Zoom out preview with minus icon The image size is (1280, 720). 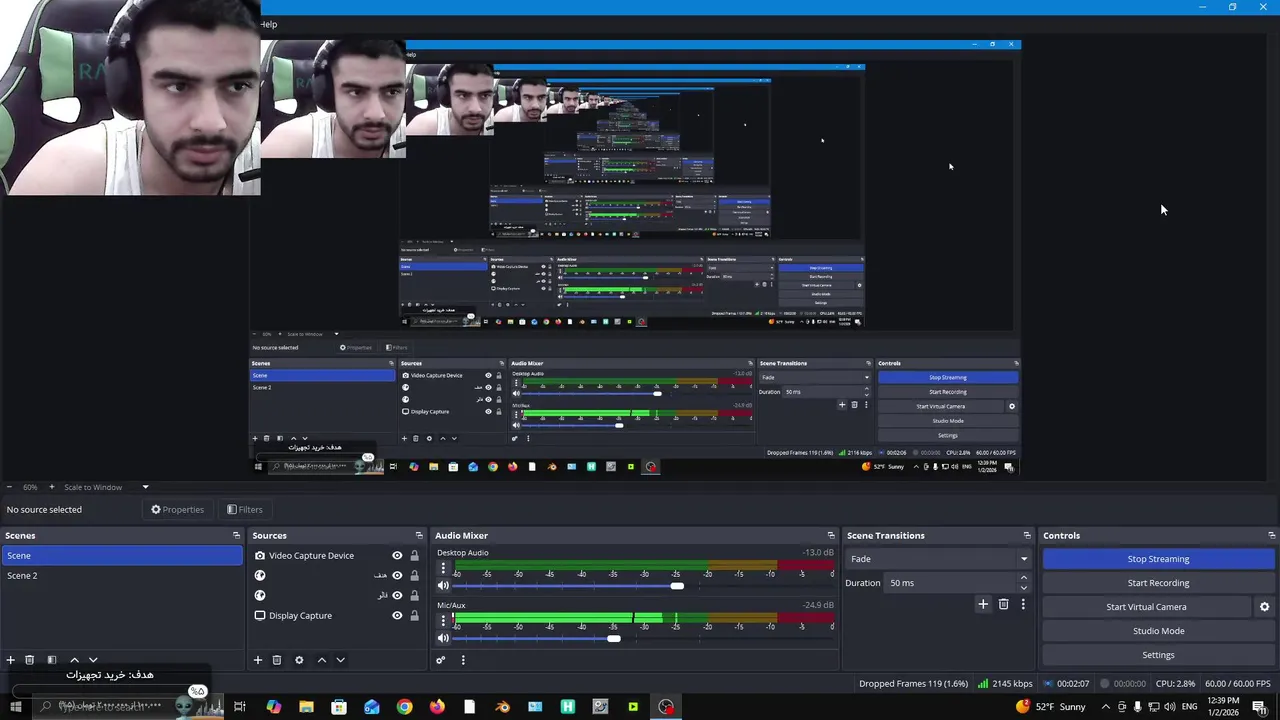click(9, 487)
